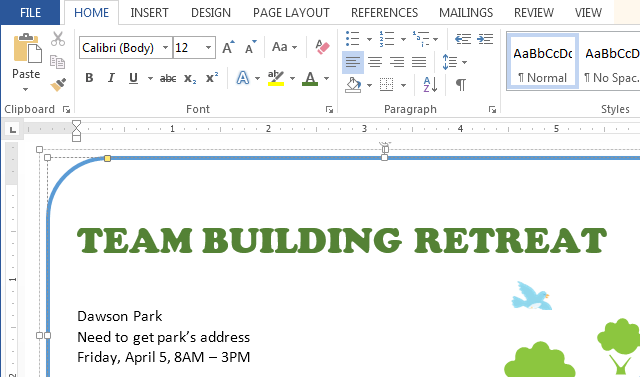Toggle Bold formatting

point(89,78)
